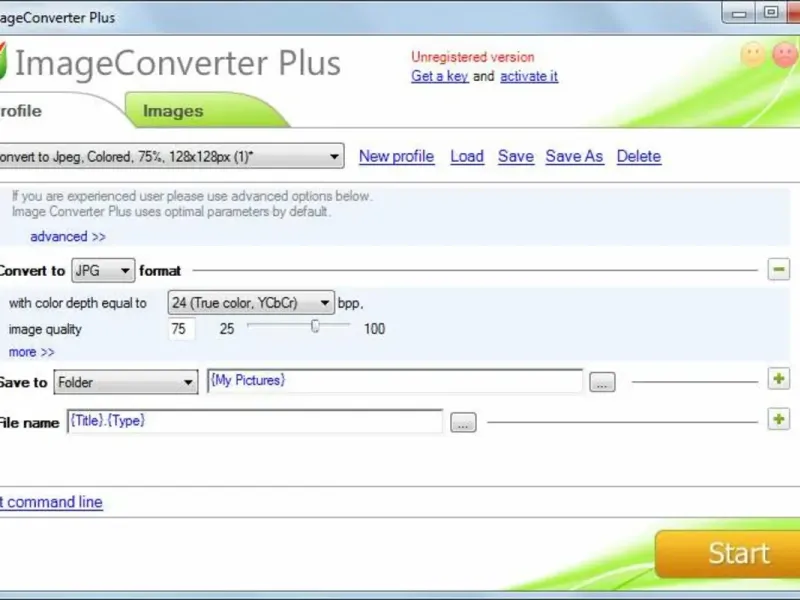Browse for Save to folder with ellipsis button
The image size is (800, 600).
click(x=602, y=382)
